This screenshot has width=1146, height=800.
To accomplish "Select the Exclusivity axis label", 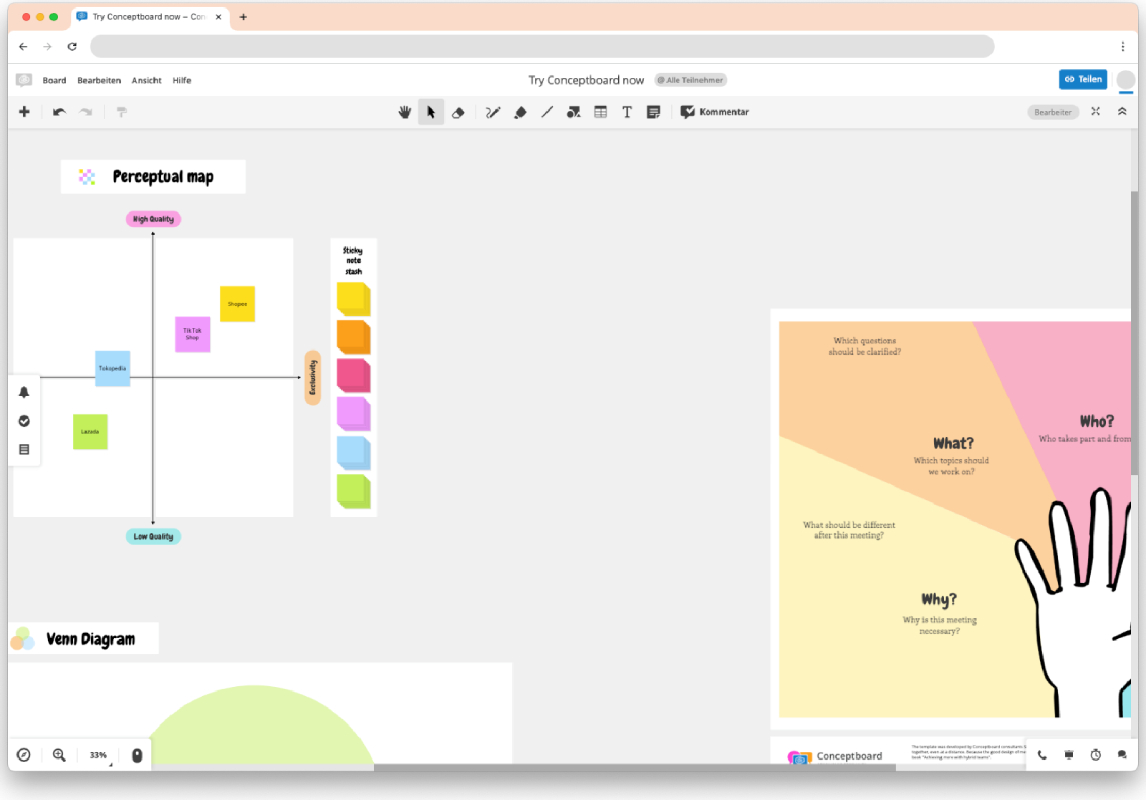I will pos(312,378).
